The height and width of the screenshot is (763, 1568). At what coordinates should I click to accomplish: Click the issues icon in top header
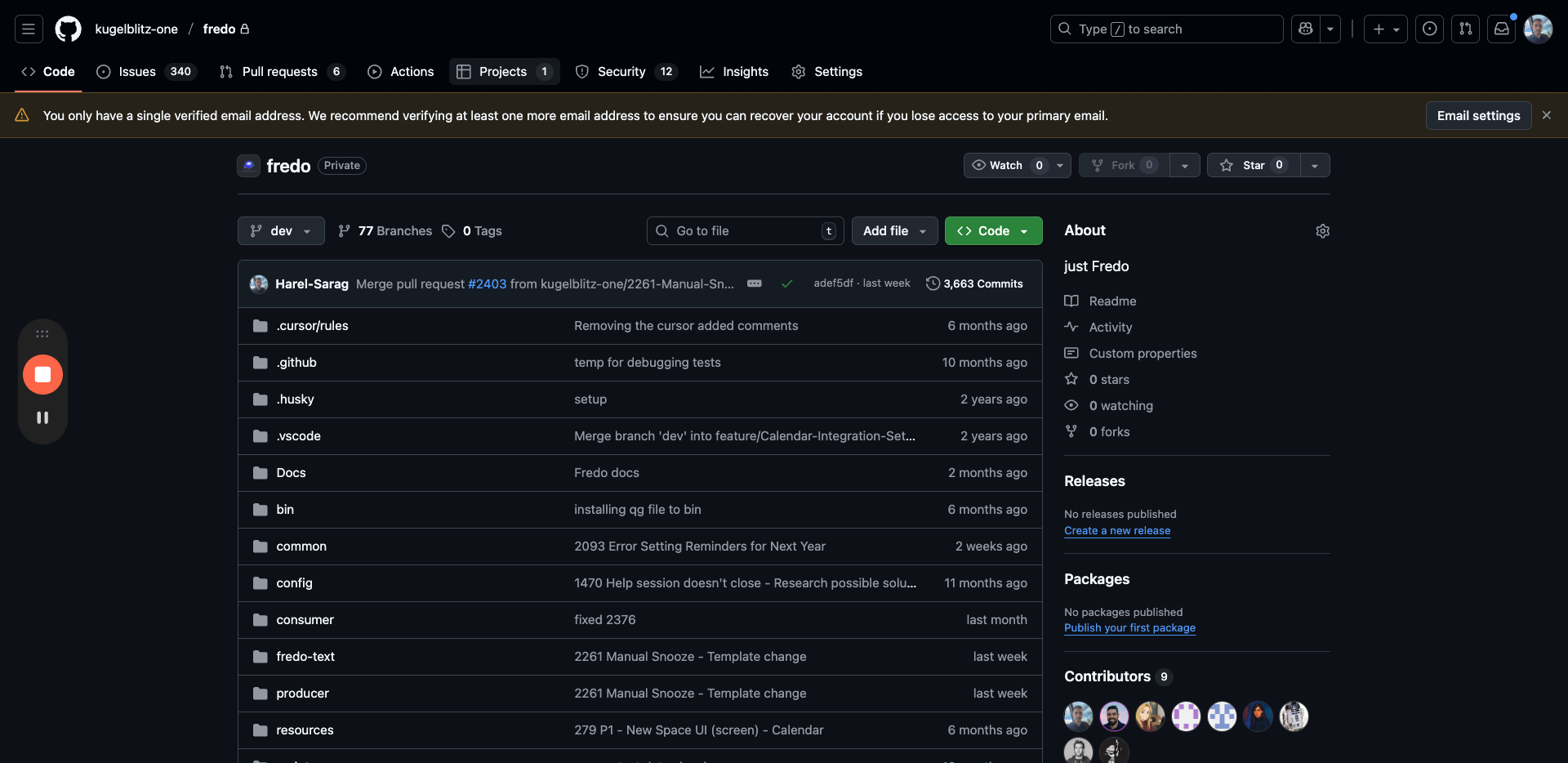tap(1429, 29)
